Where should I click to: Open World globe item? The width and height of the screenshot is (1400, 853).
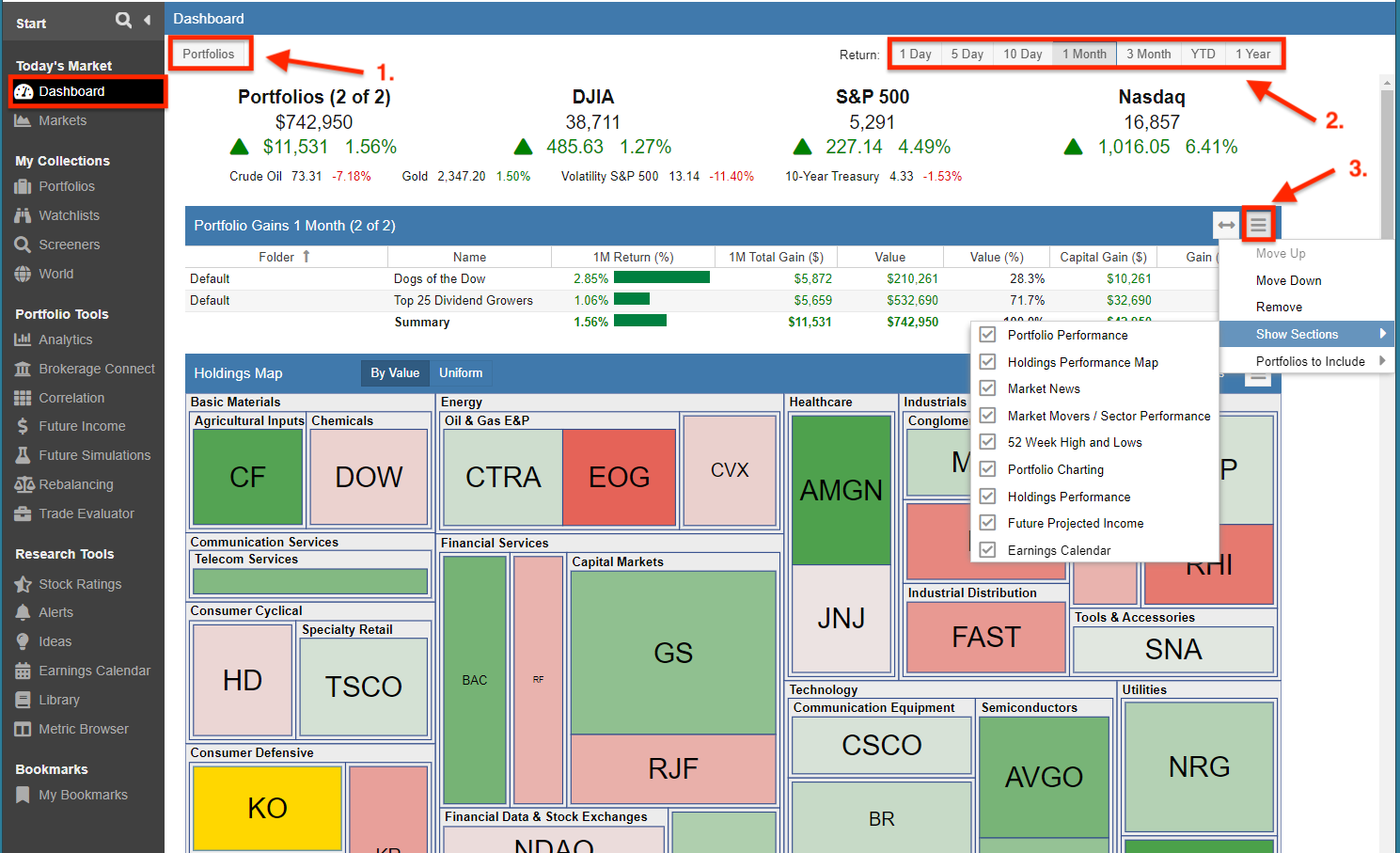point(55,274)
